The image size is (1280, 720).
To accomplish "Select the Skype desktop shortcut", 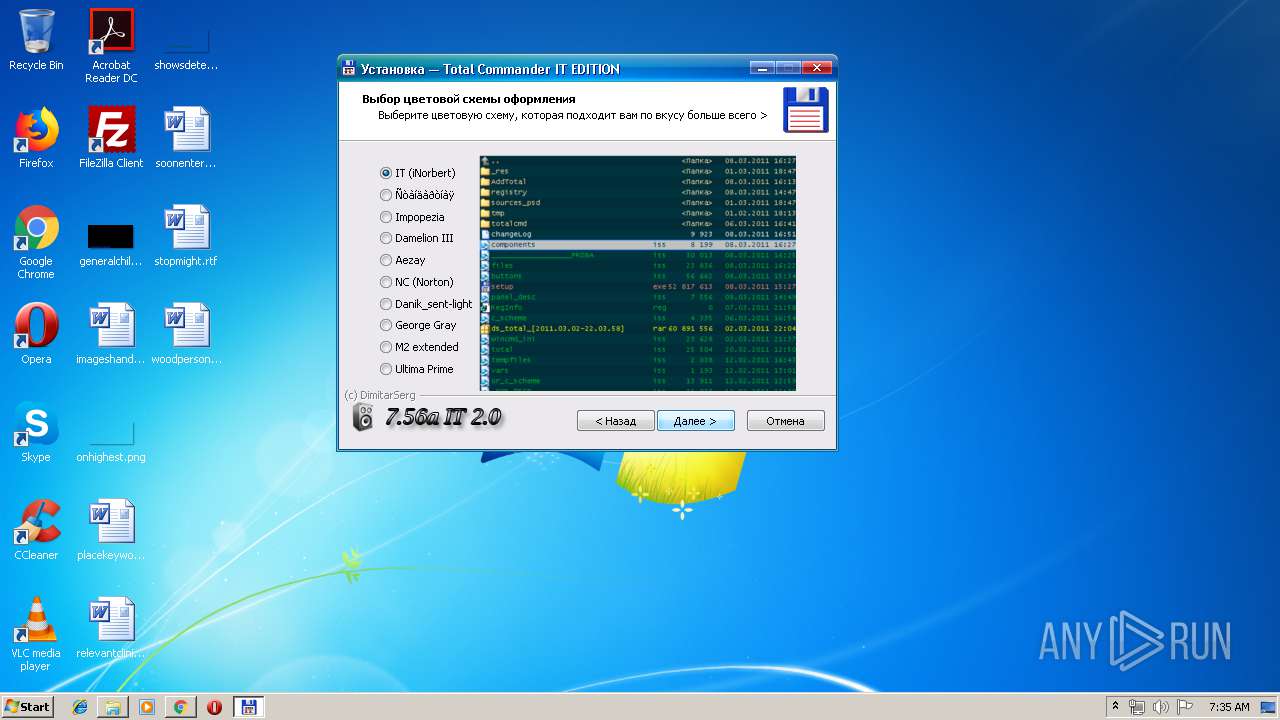I will click(x=36, y=432).
